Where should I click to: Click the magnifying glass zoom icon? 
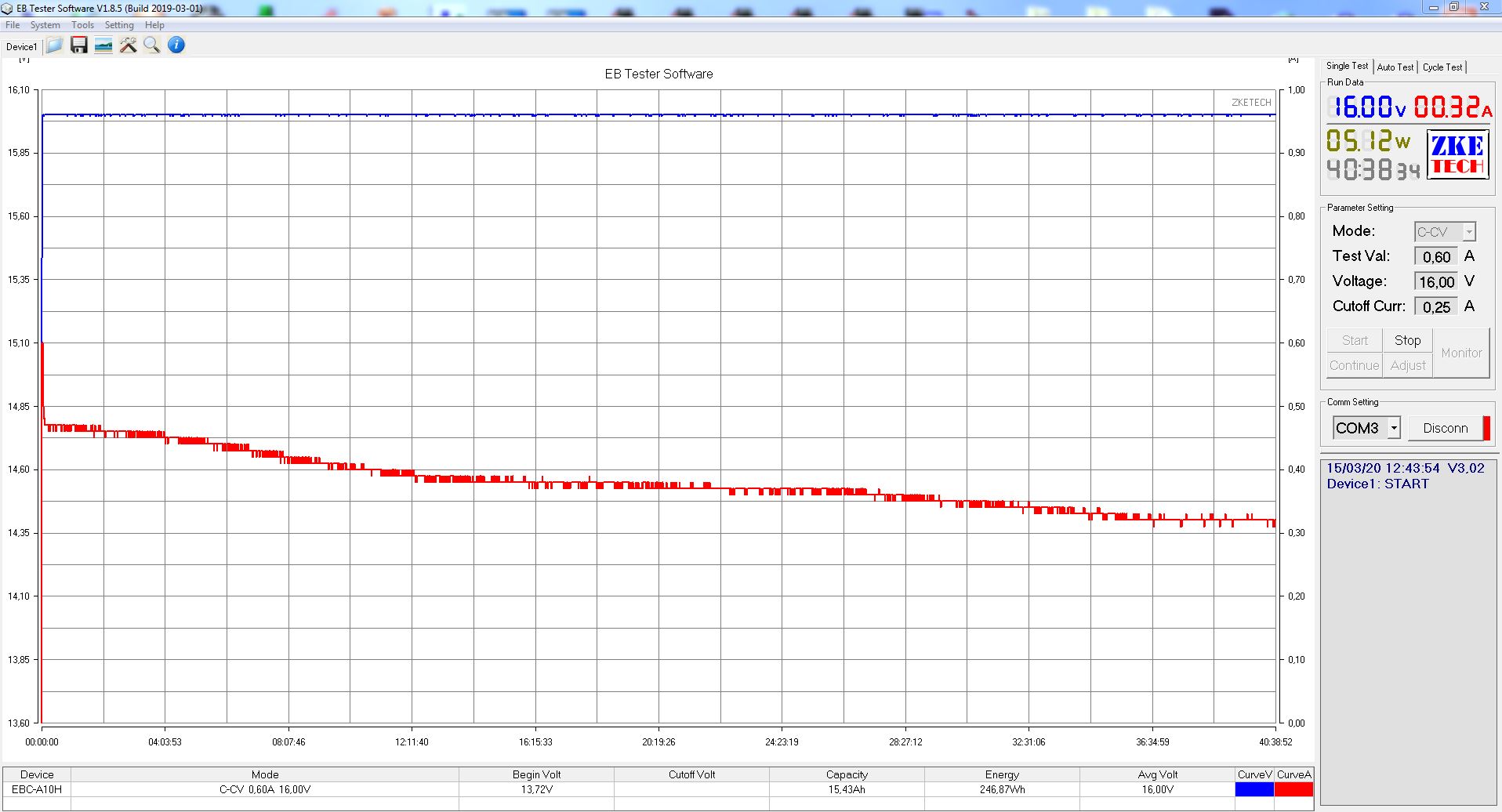[152, 45]
